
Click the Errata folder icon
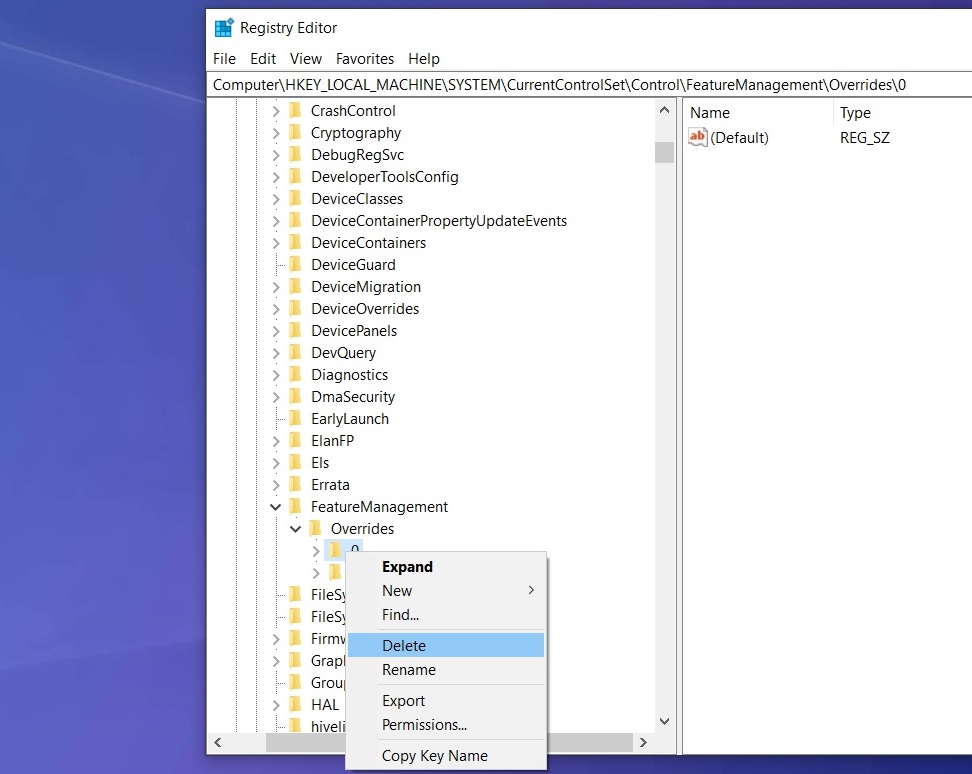[296, 485]
